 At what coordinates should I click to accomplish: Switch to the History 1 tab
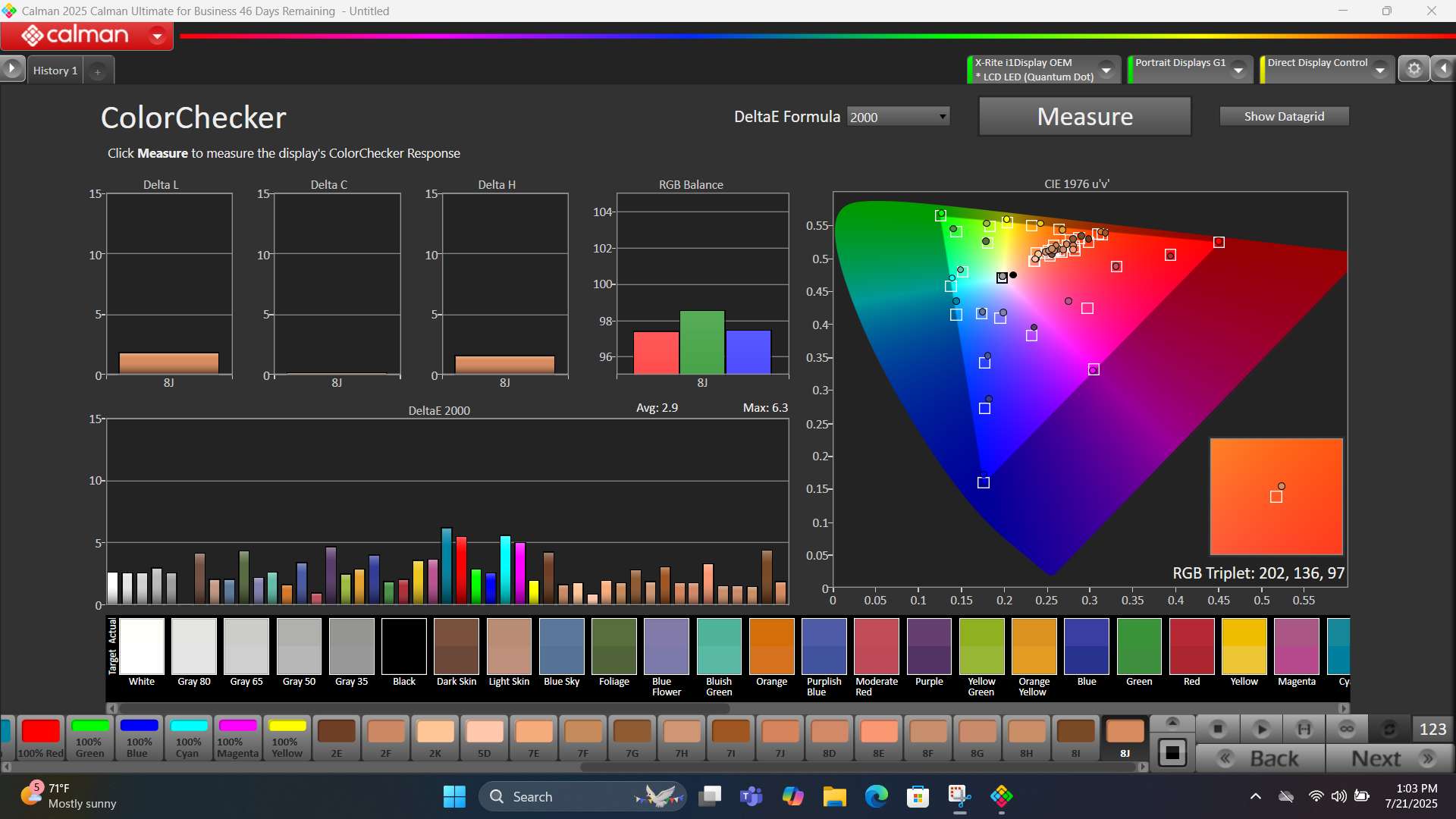tap(55, 71)
